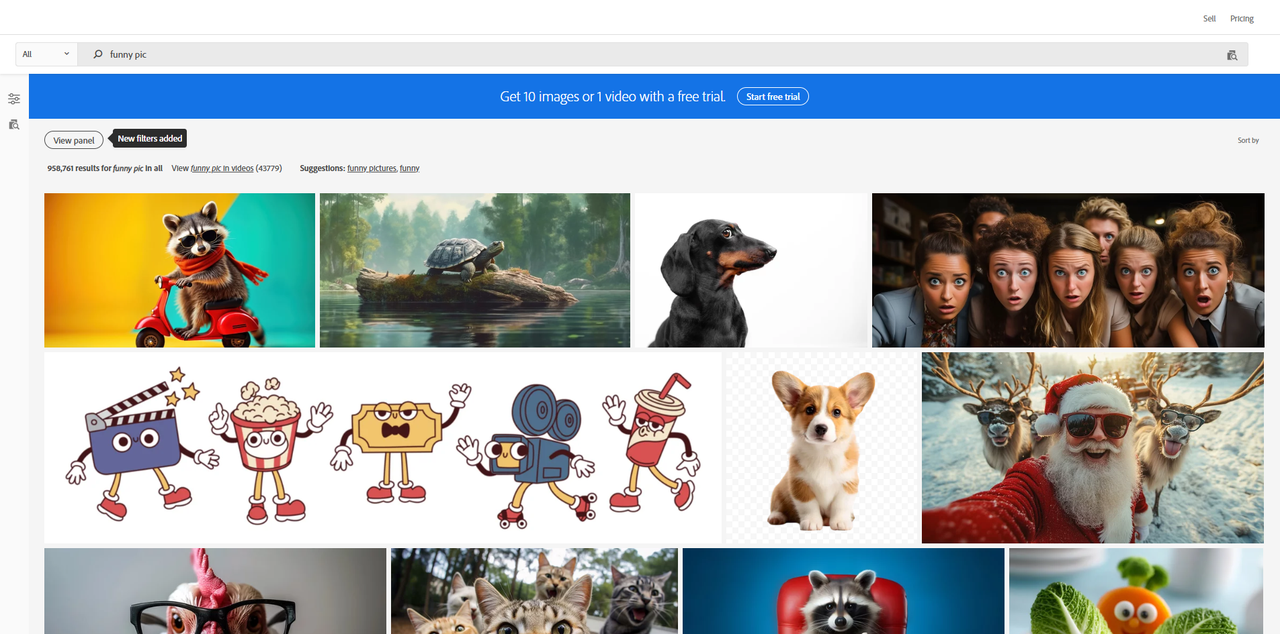Image resolution: width=1280 pixels, height=634 pixels.
Task: Click the magnifying glass icon in the search field
Action: pyautogui.click(x=96, y=55)
